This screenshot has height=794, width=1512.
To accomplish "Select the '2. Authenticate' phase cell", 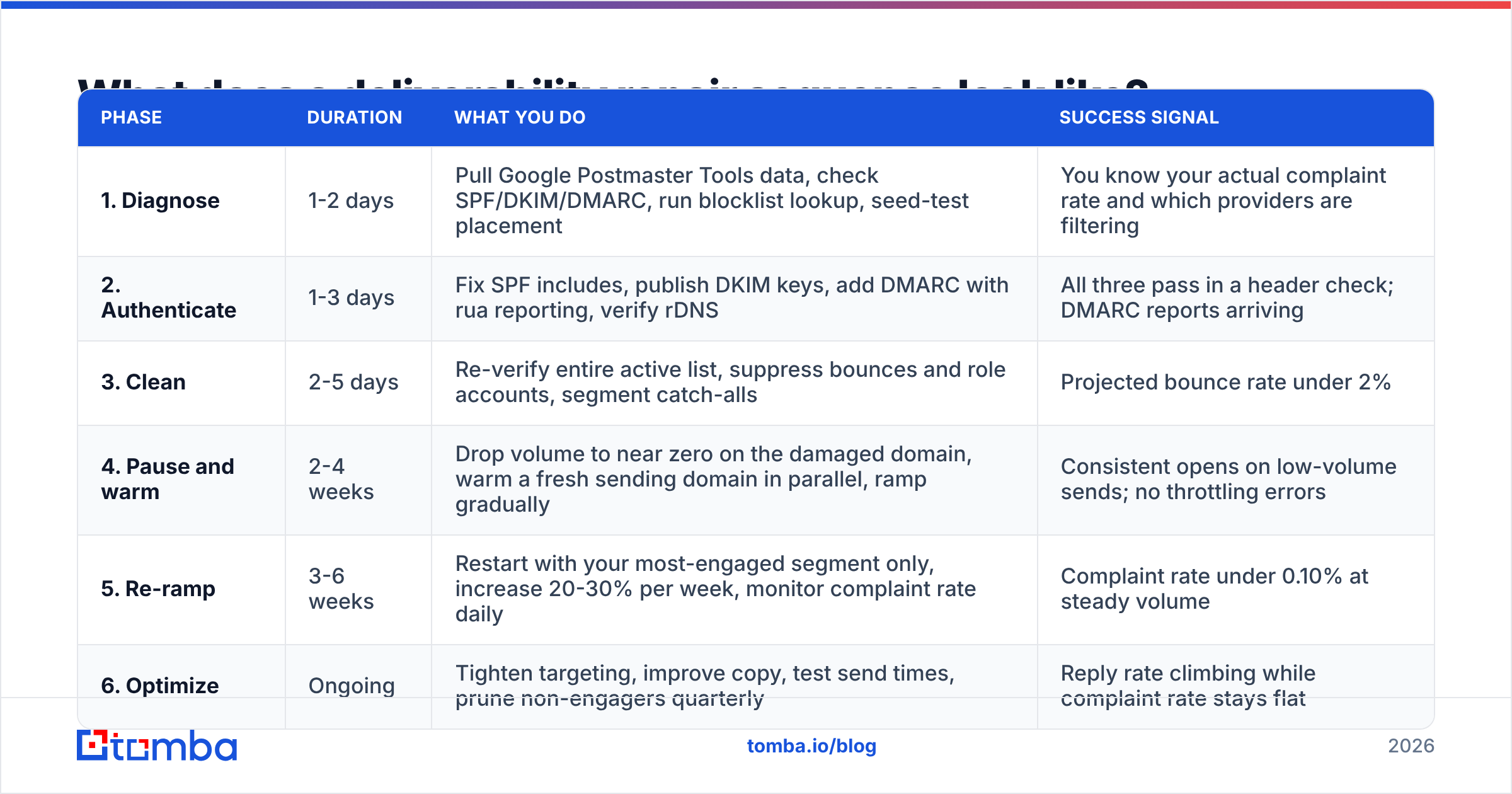I will coord(181,298).
